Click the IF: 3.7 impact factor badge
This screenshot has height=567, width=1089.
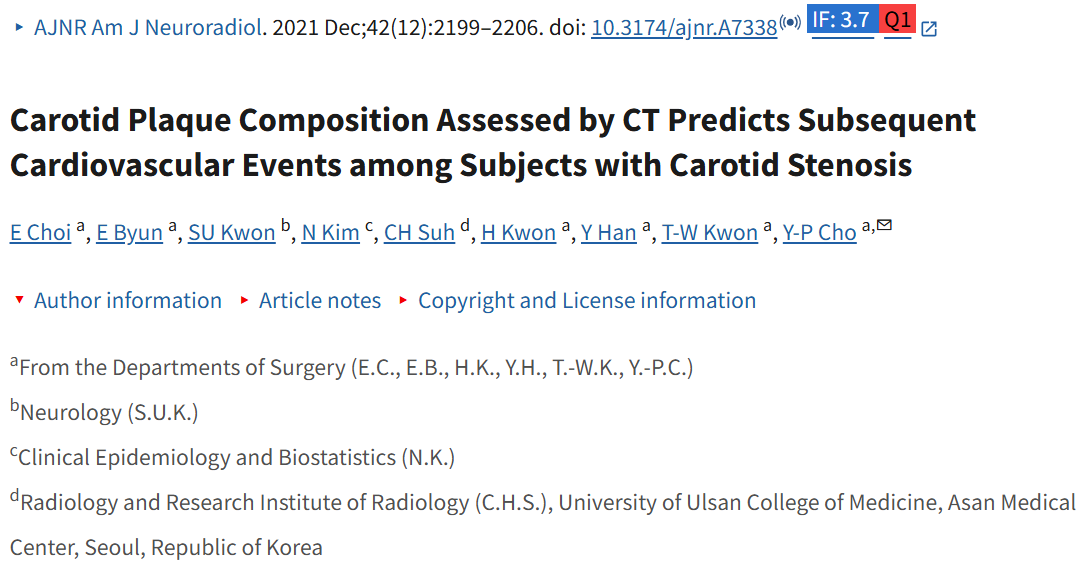(842, 19)
